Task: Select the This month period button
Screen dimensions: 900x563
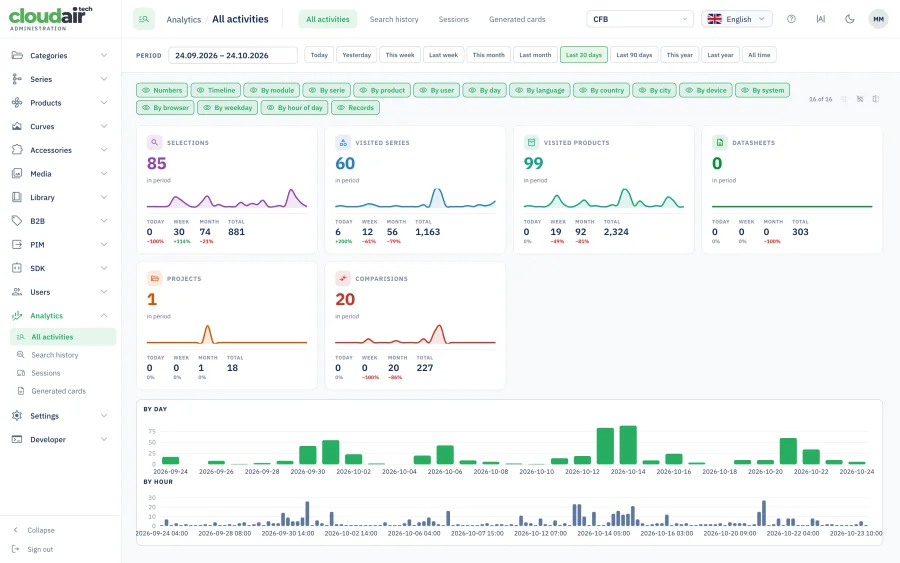Action: click(488, 55)
